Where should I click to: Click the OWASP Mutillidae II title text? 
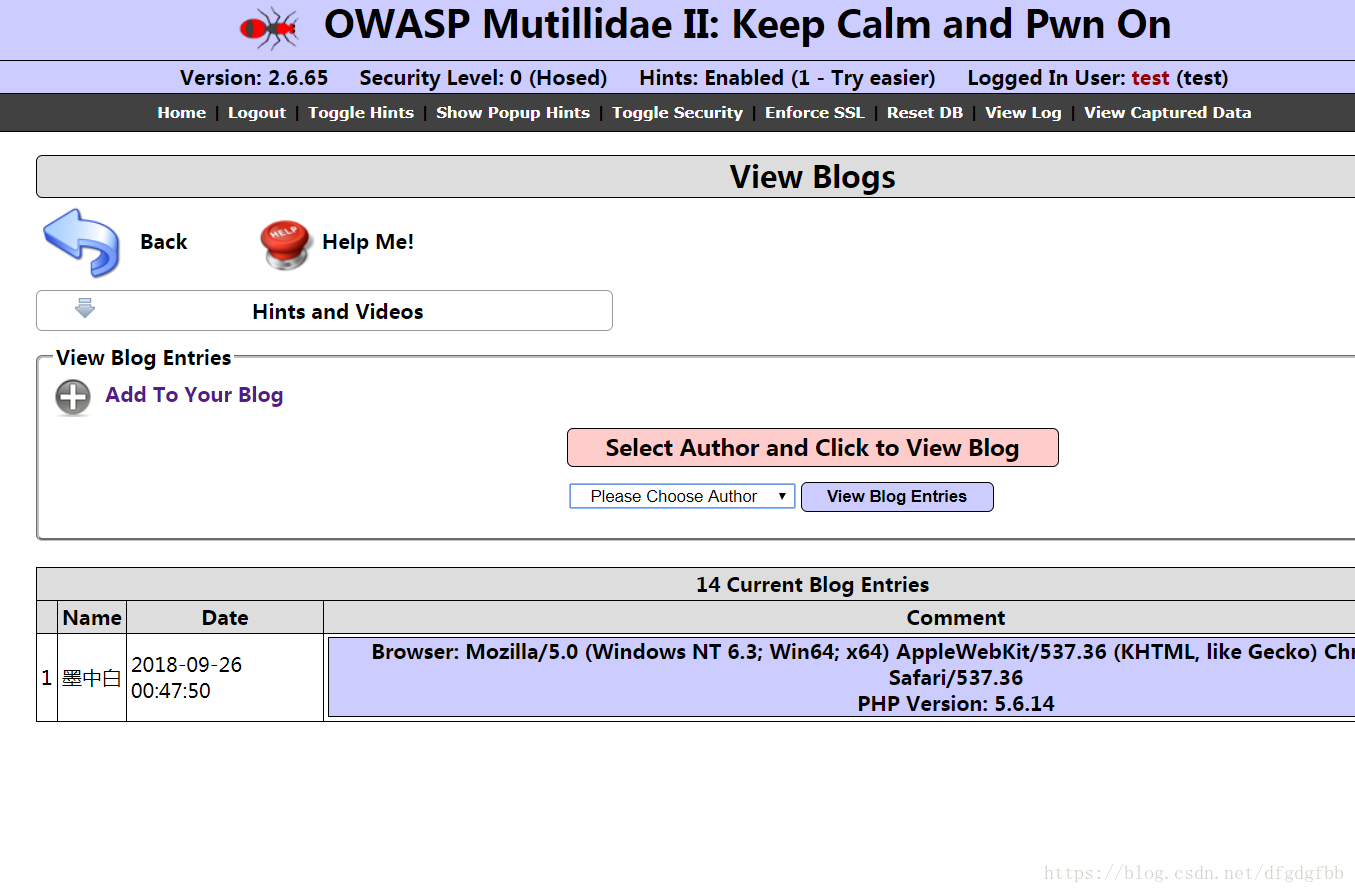point(747,26)
